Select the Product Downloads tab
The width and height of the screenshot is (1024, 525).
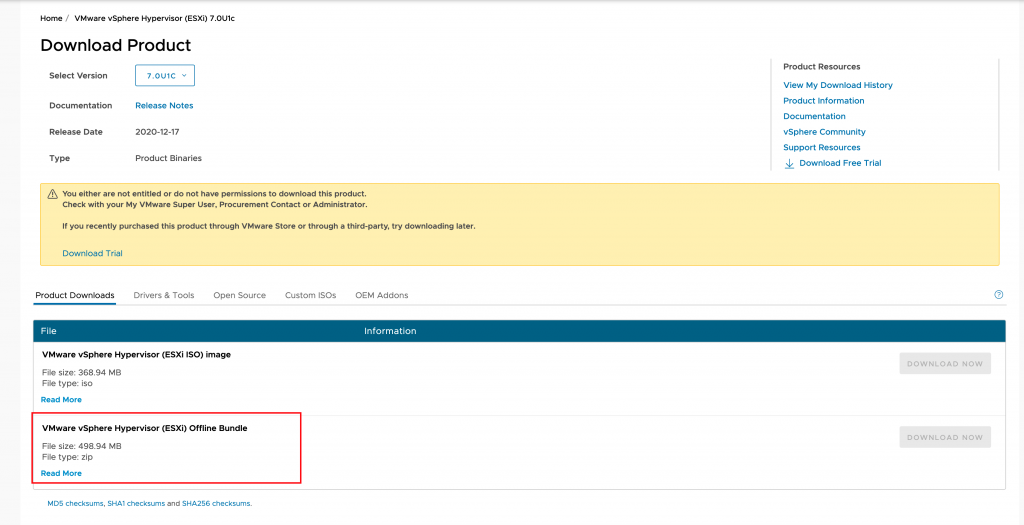75,295
